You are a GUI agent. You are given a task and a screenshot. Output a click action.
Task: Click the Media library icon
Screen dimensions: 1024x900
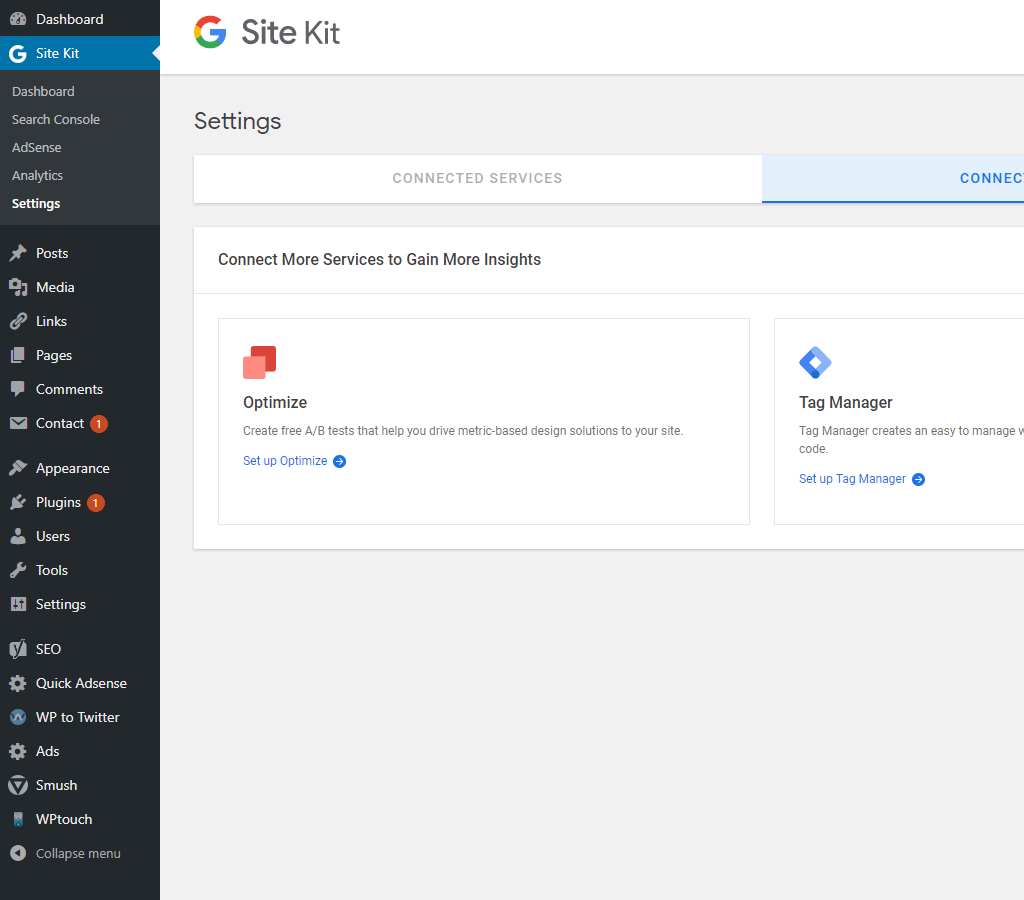click(x=18, y=287)
